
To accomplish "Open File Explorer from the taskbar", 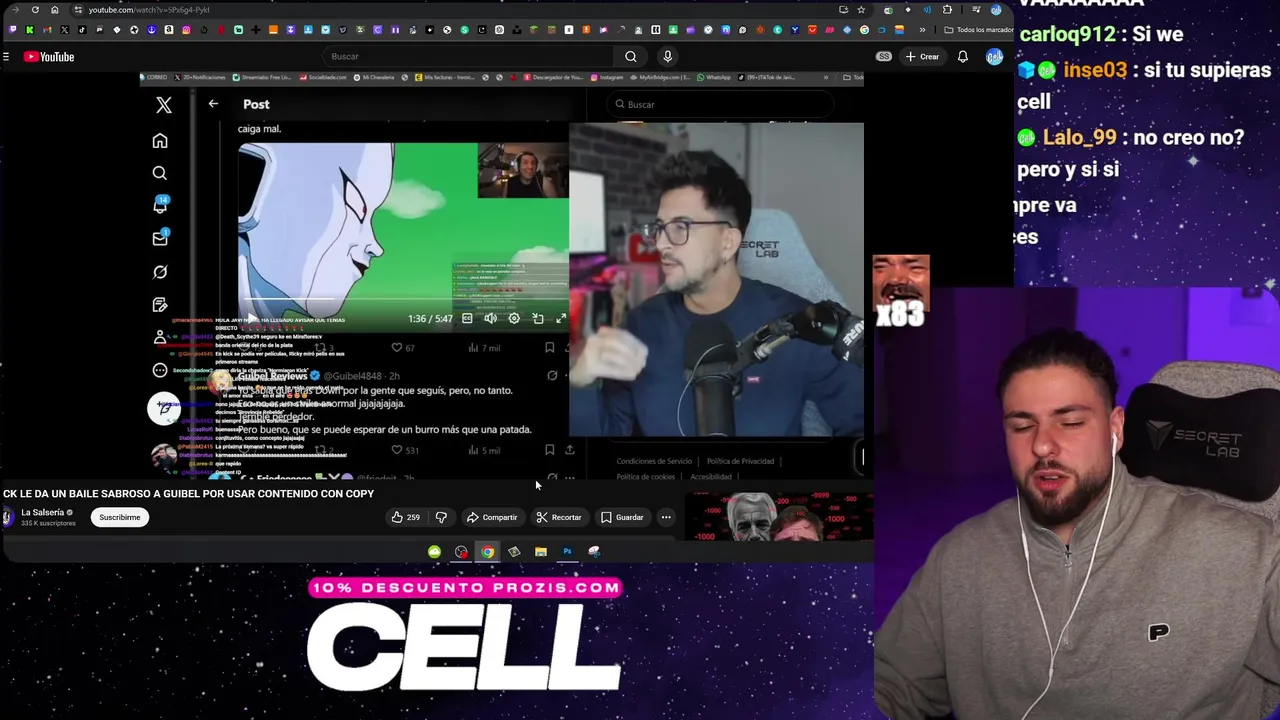I will tap(541, 552).
